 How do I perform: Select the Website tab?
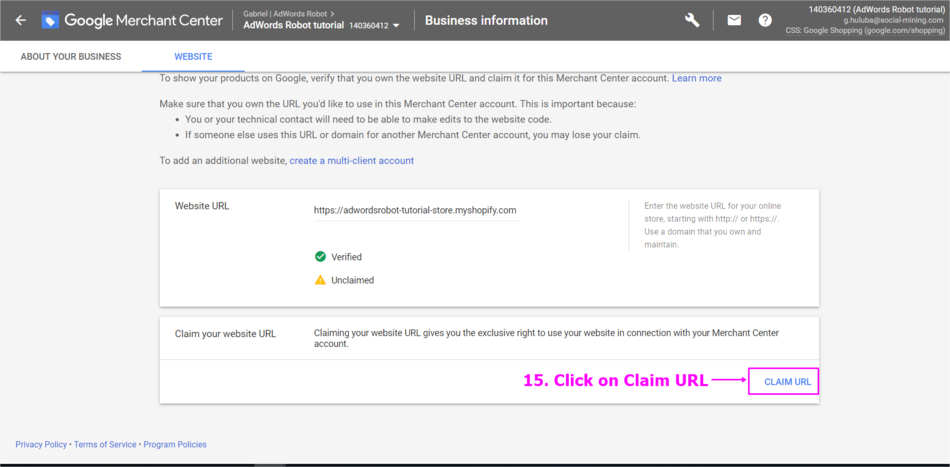point(193,57)
